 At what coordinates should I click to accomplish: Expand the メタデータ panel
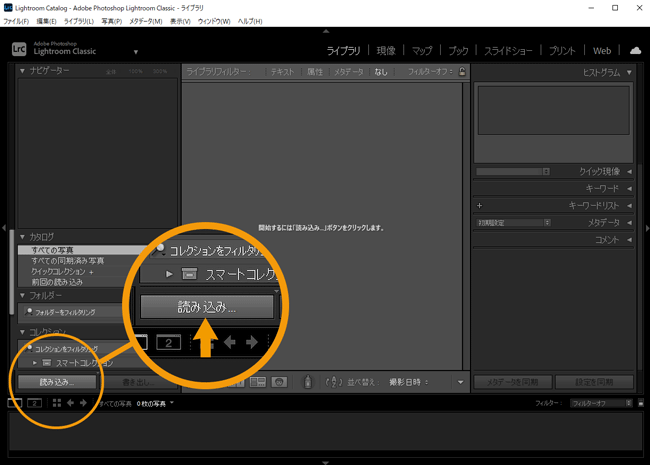click(629, 223)
